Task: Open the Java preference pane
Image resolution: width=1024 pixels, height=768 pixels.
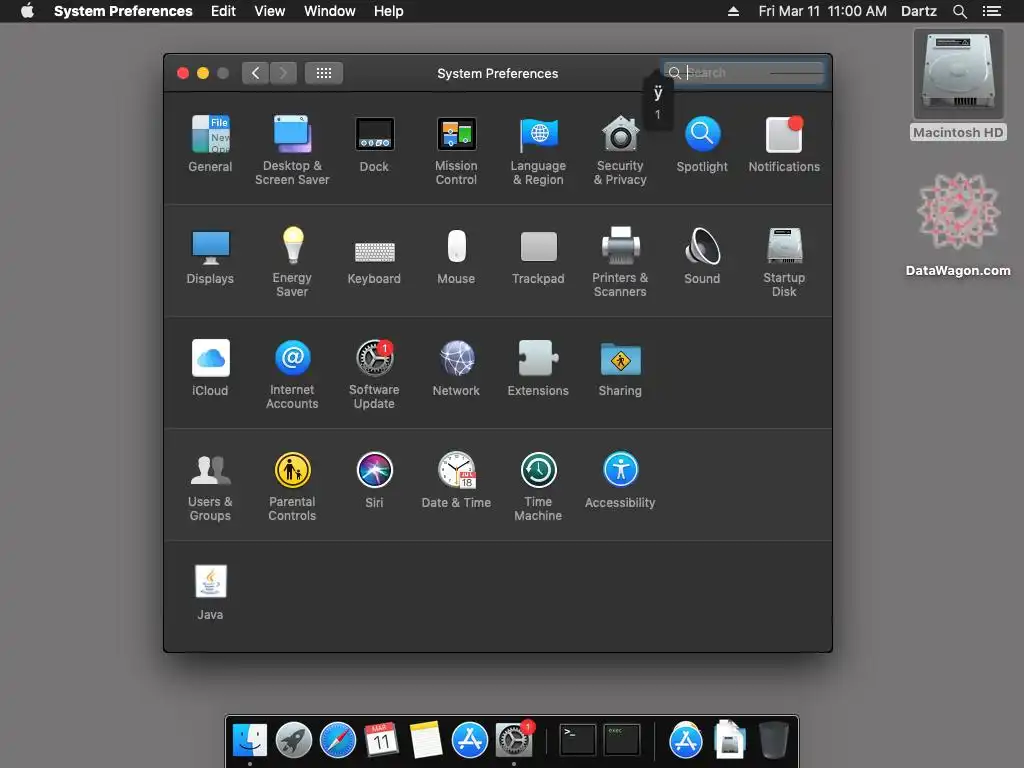Action: [210, 592]
